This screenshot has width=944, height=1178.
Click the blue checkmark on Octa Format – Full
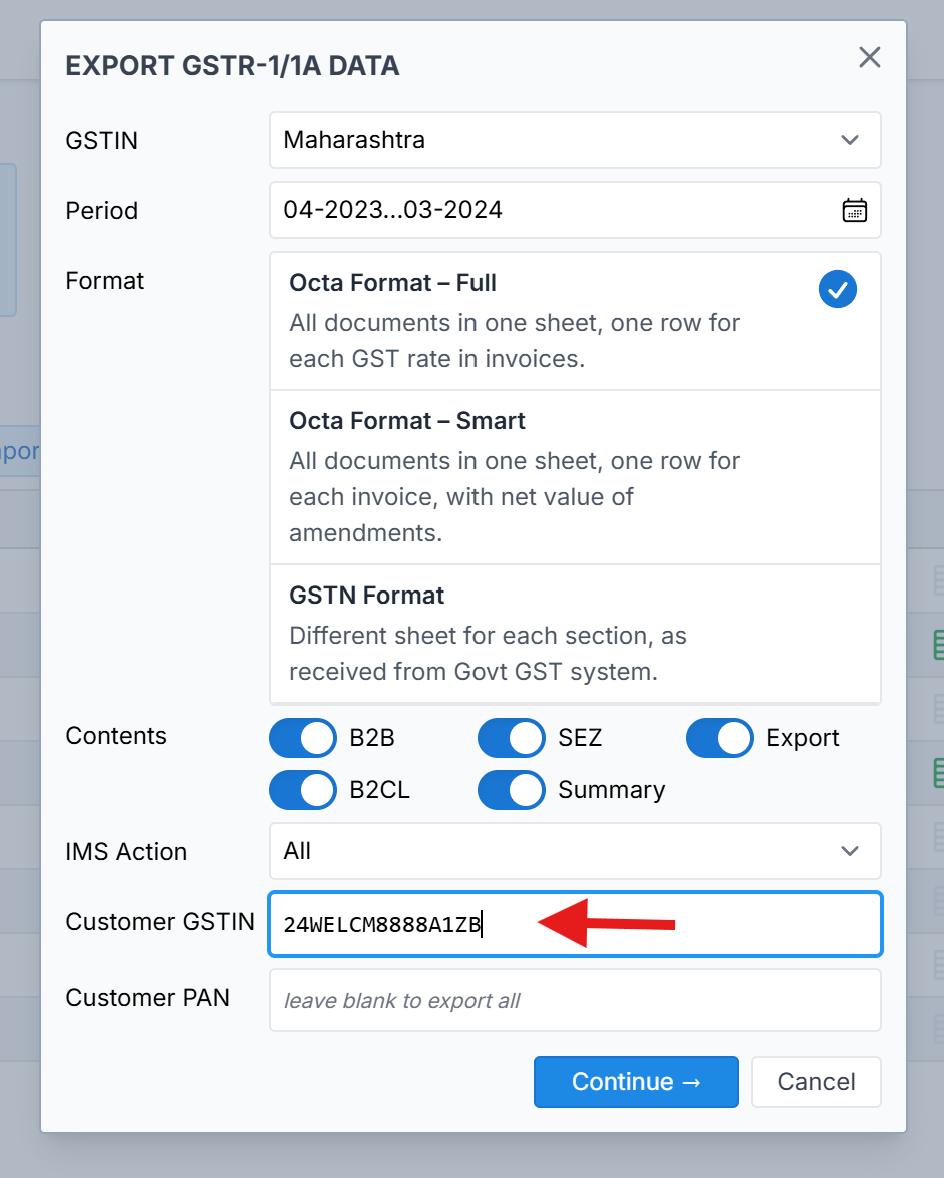tap(837, 289)
